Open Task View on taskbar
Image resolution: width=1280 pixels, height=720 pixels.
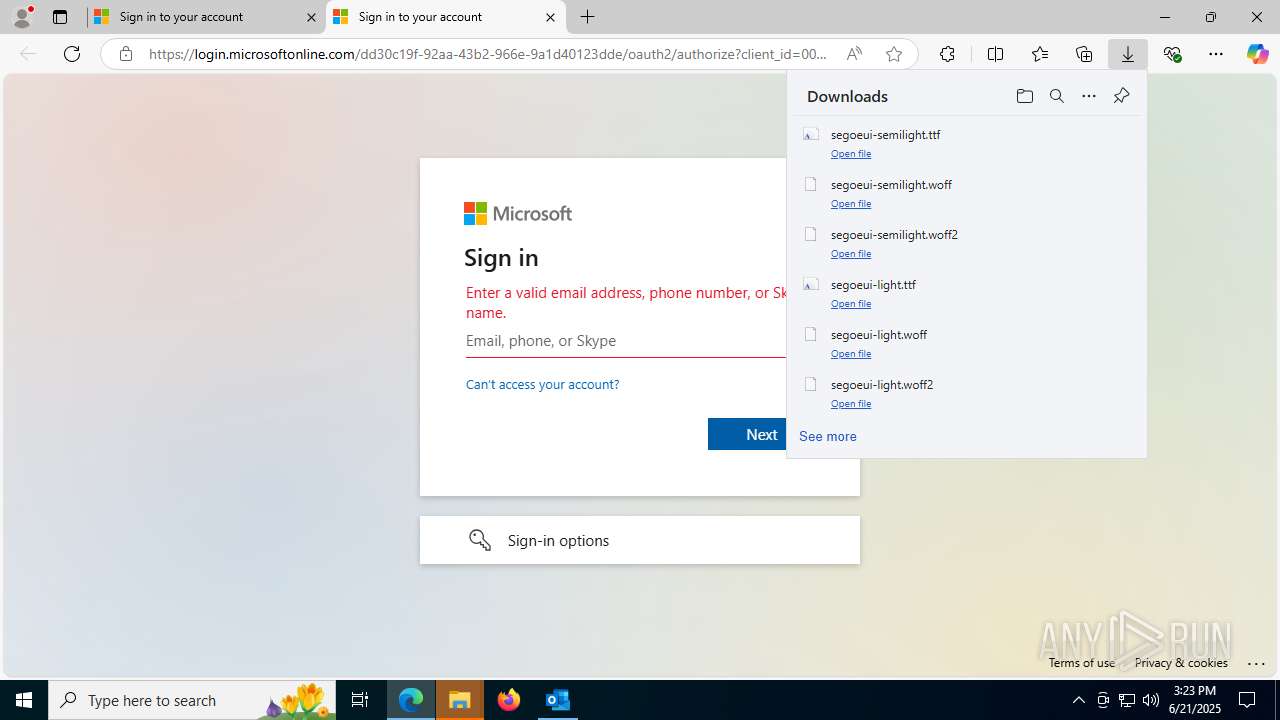click(360, 700)
